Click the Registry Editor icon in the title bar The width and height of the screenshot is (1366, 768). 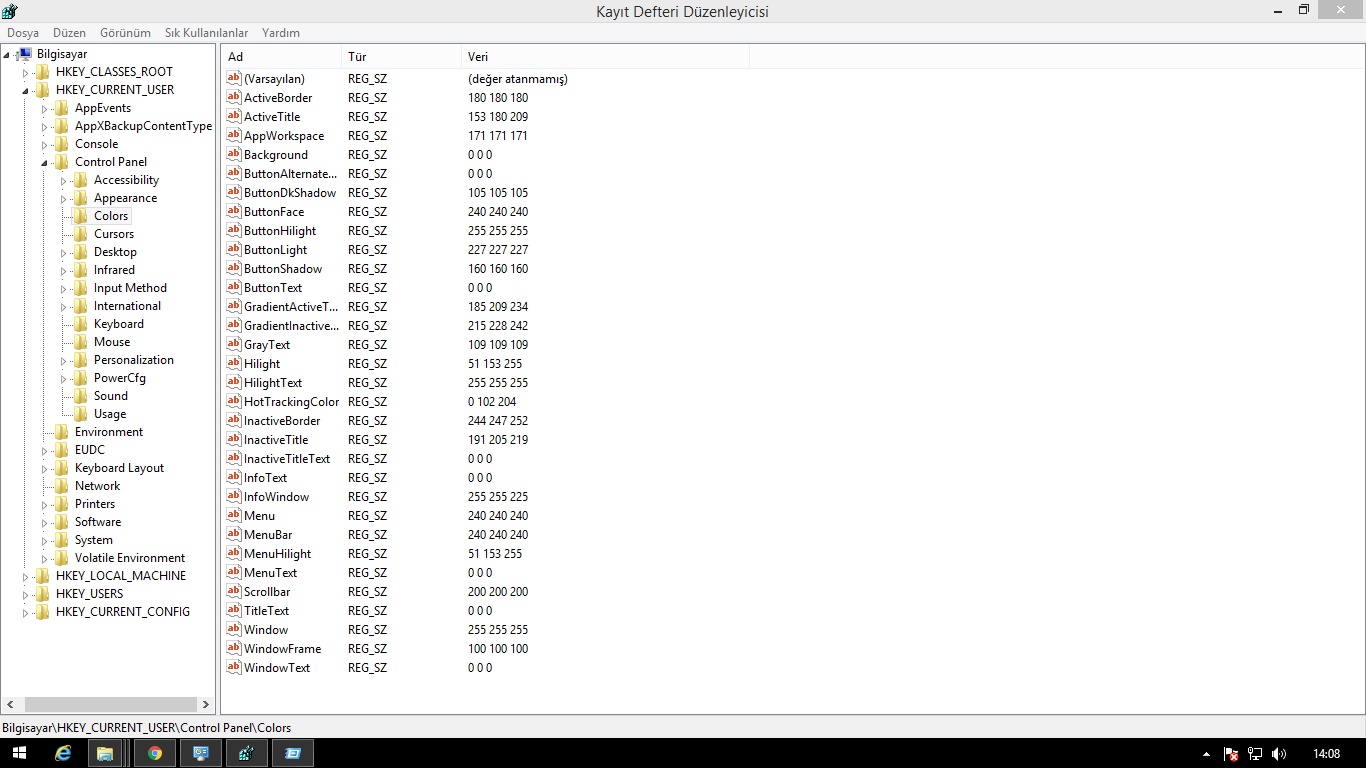pyautogui.click(x=10, y=11)
